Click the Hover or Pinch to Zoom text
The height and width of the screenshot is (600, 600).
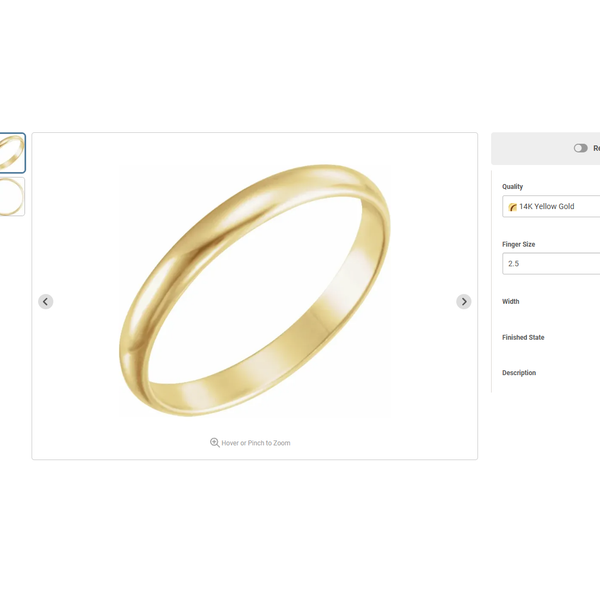[x=256, y=443]
